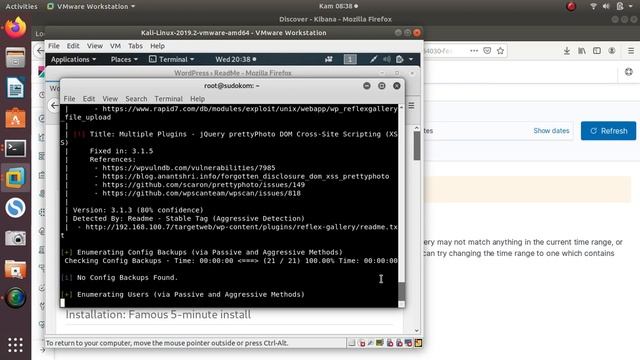Open terminal Help menu
Screen dimensions: 640x360
(x=197, y=99)
